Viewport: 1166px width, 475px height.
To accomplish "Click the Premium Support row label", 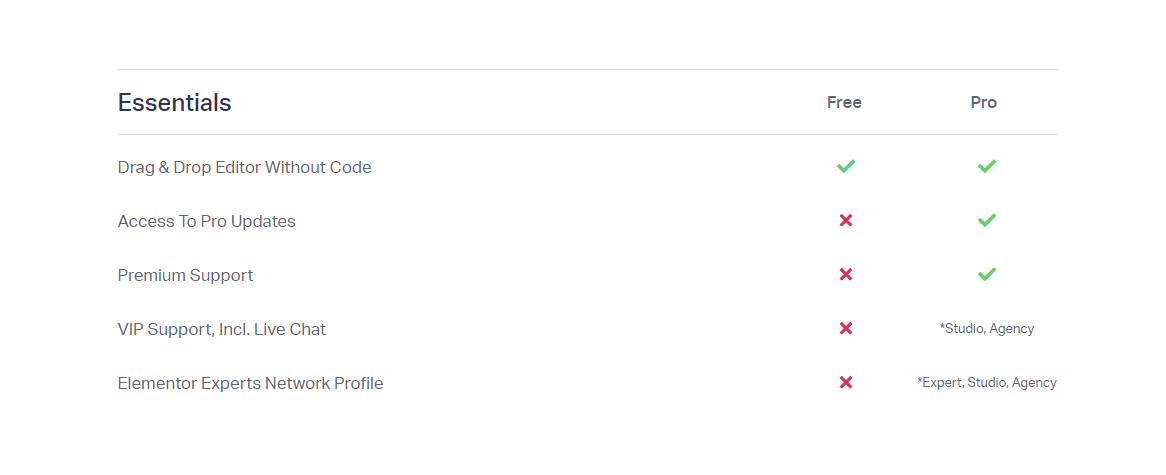I will click(185, 275).
